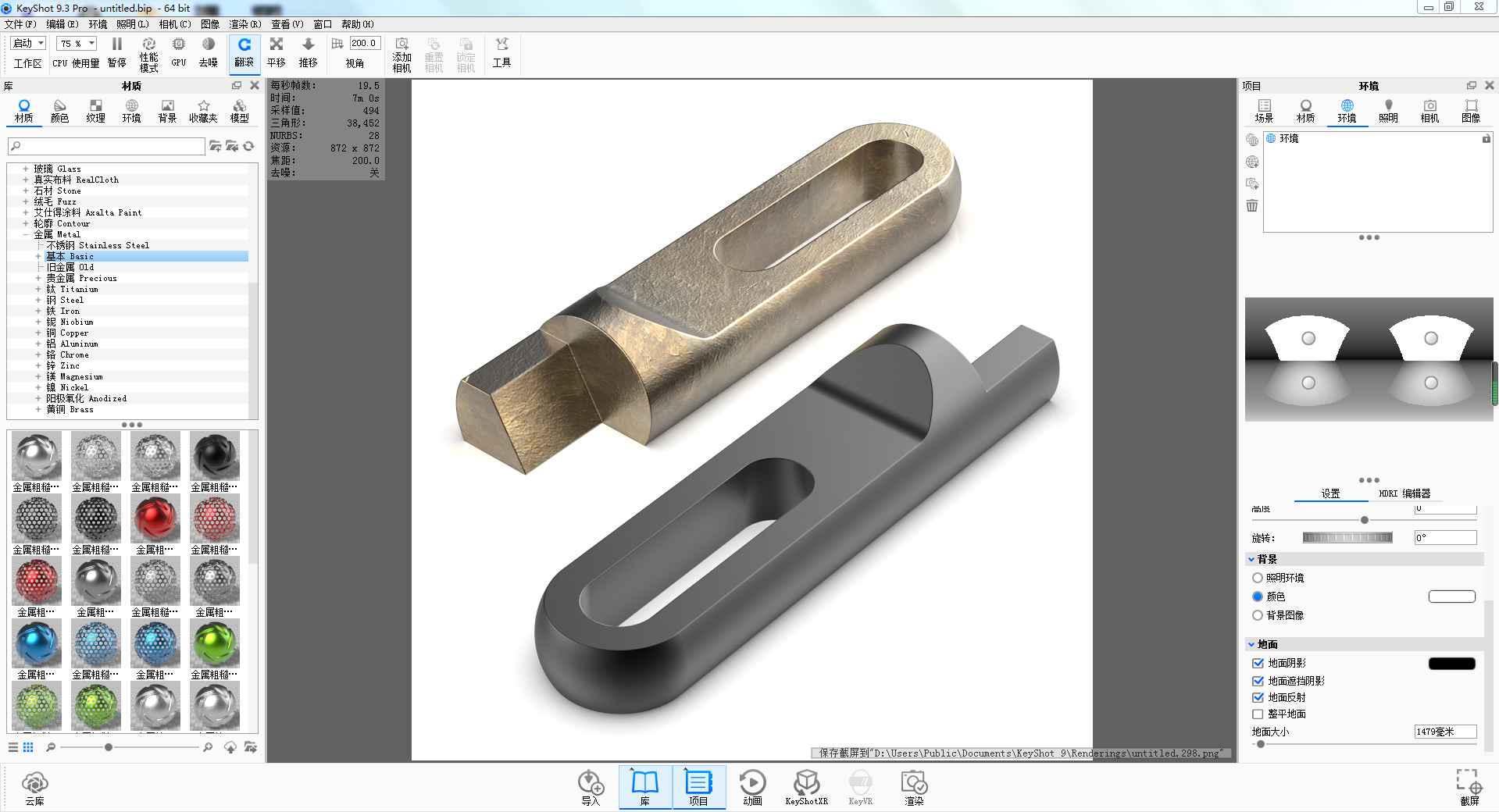Open the File menu
The width and height of the screenshot is (1499, 812).
click(x=20, y=24)
